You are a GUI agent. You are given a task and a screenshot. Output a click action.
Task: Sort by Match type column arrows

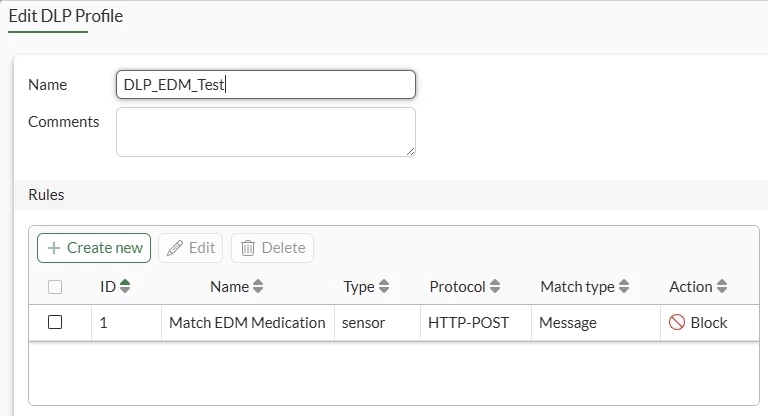624,286
